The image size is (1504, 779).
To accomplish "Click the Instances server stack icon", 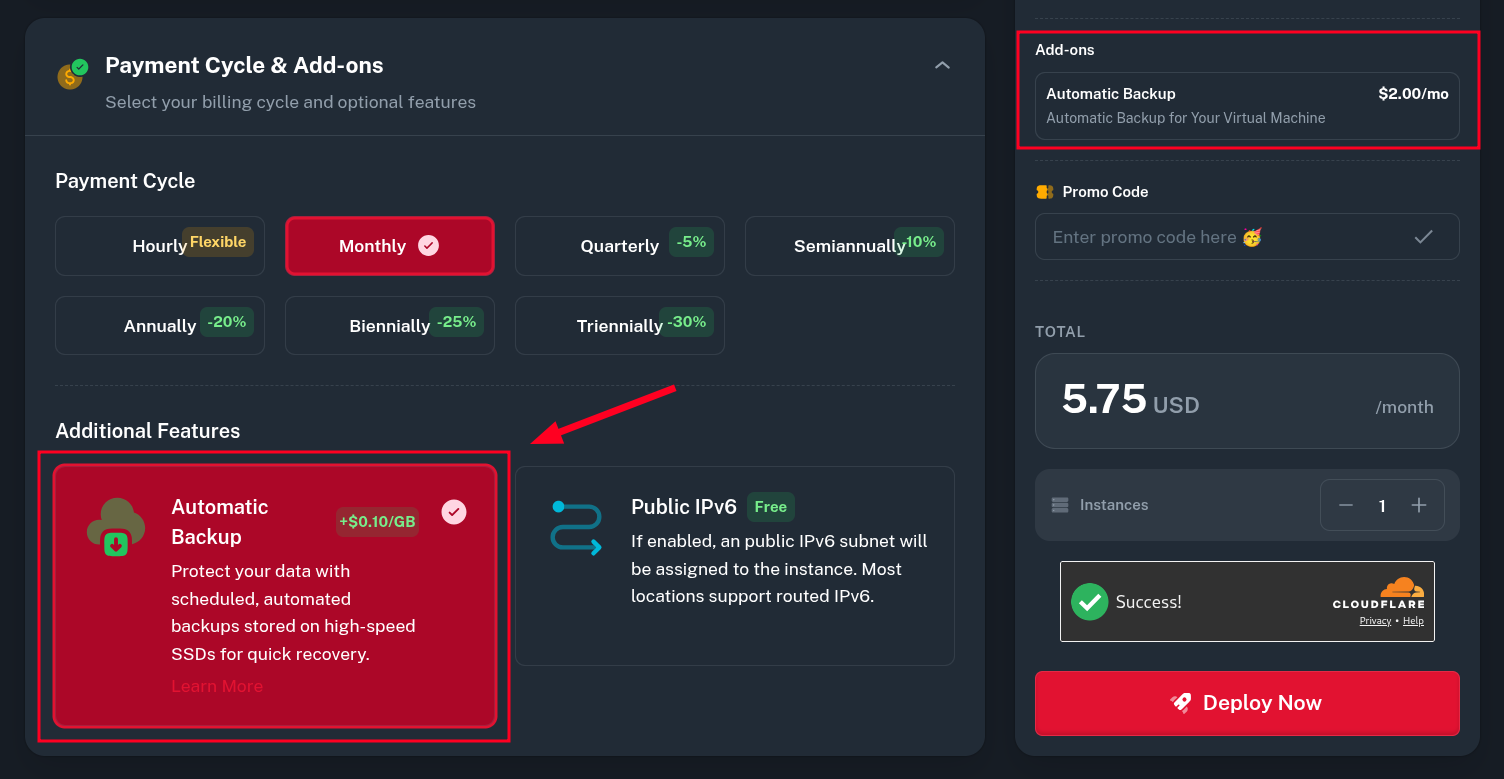I will tap(1060, 505).
